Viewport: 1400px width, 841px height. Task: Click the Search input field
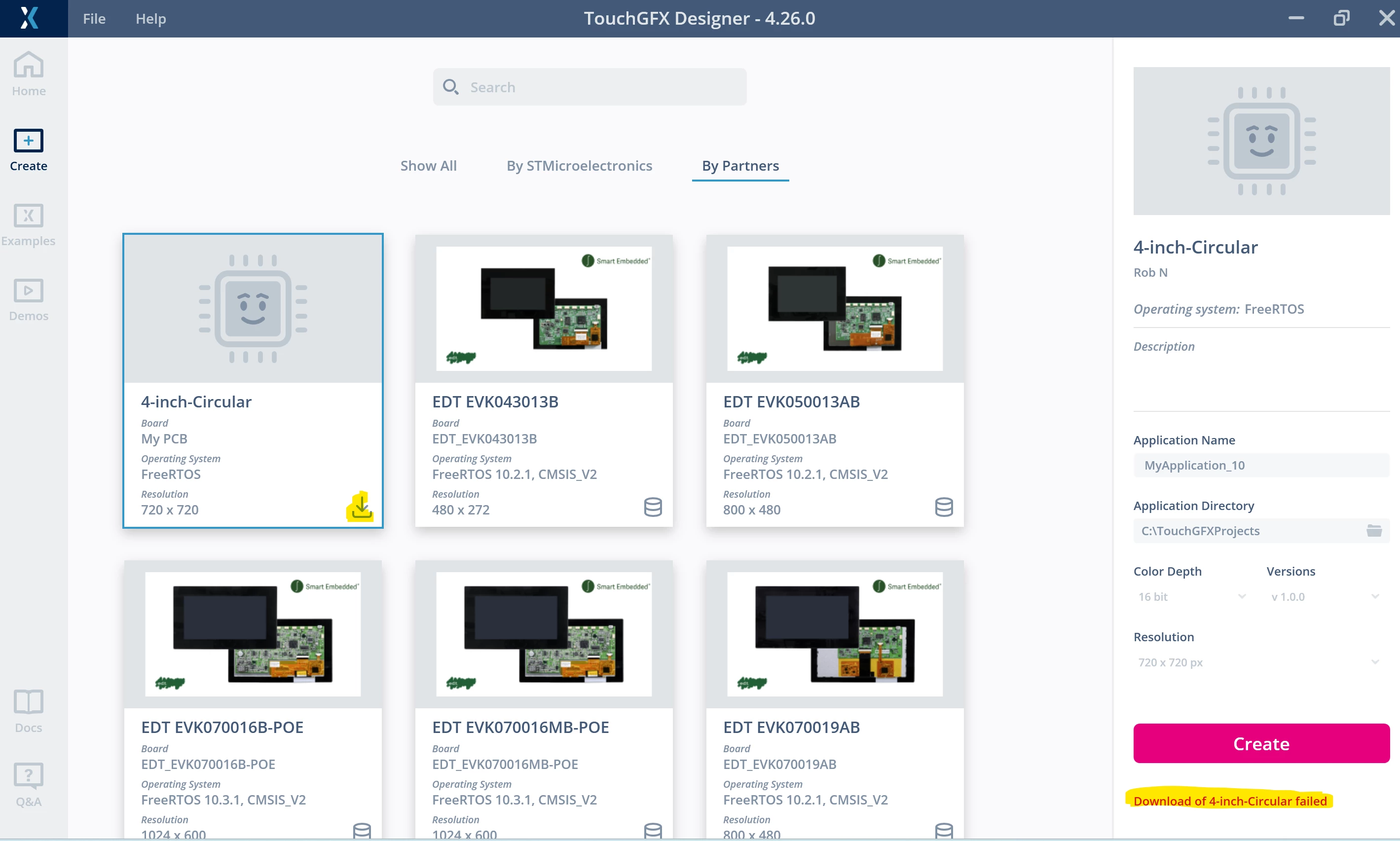589,87
